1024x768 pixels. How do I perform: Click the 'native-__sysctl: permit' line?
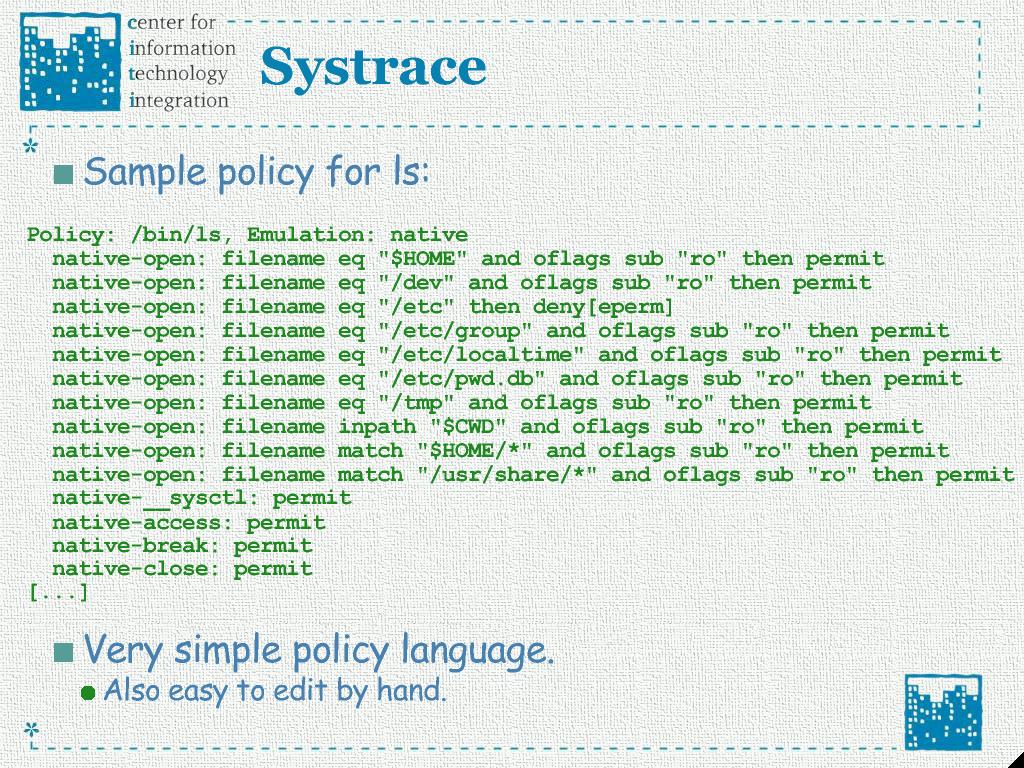click(201, 498)
